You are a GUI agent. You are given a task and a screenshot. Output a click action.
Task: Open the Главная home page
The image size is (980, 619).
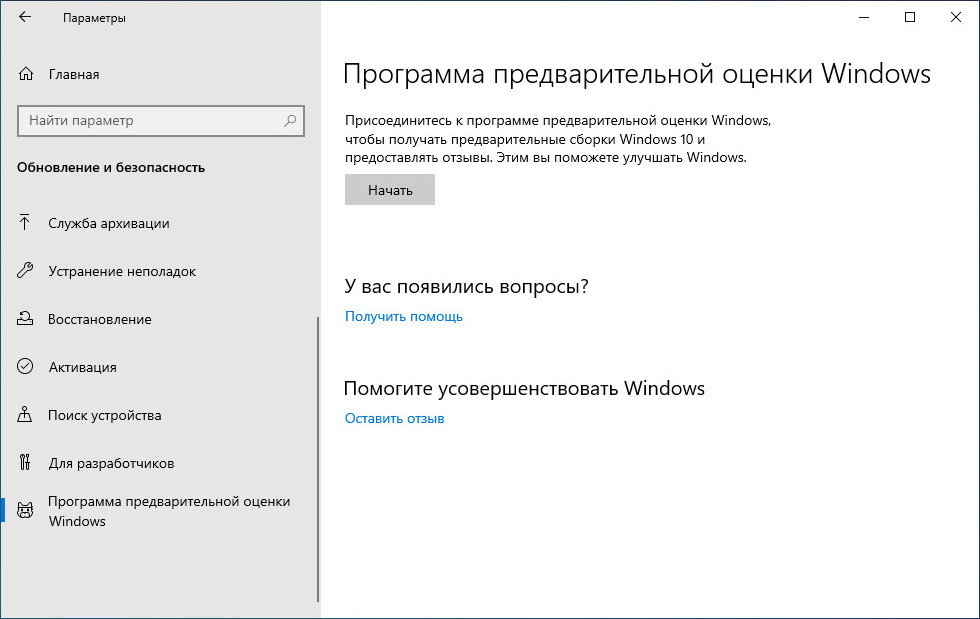[74, 74]
